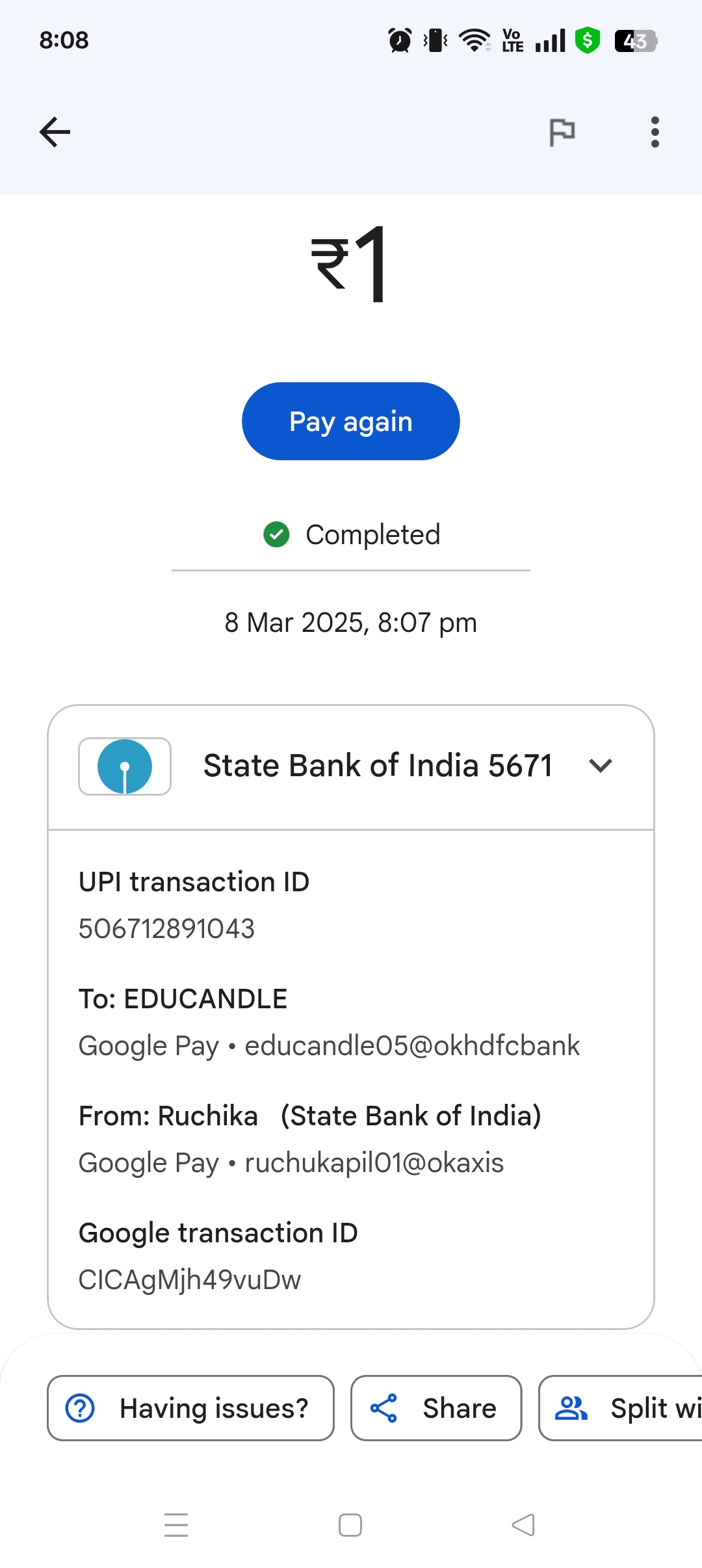The height and width of the screenshot is (1568, 702).
Task: Tap the share network icon
Action: click(x=383, y=1408)
